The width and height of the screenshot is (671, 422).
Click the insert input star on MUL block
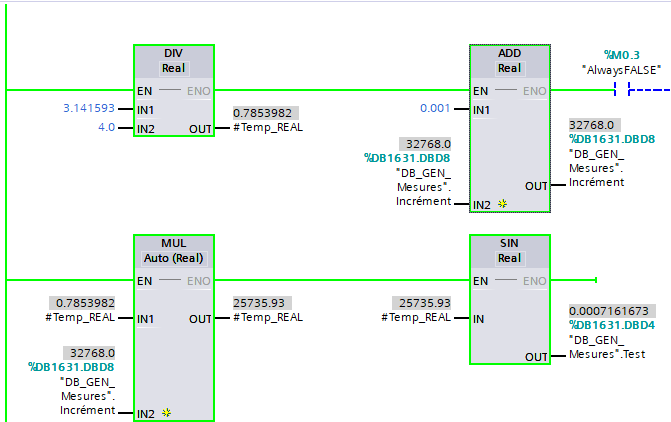(x=166, y=411)
